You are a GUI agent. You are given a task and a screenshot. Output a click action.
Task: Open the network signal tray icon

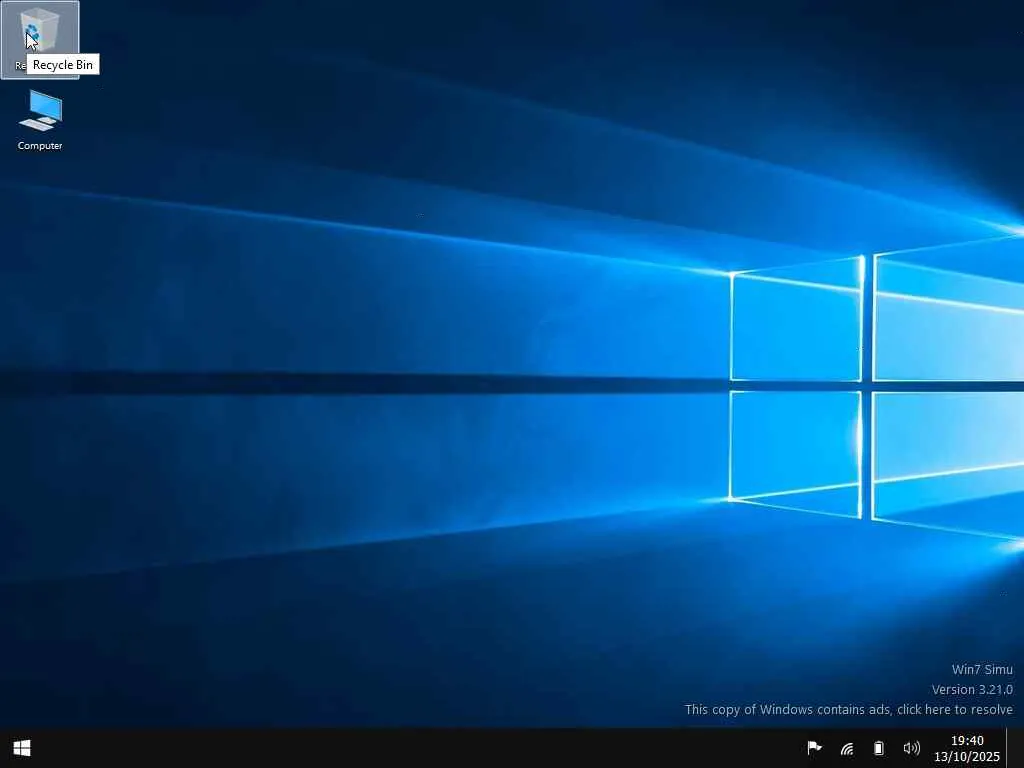(847, 748)
